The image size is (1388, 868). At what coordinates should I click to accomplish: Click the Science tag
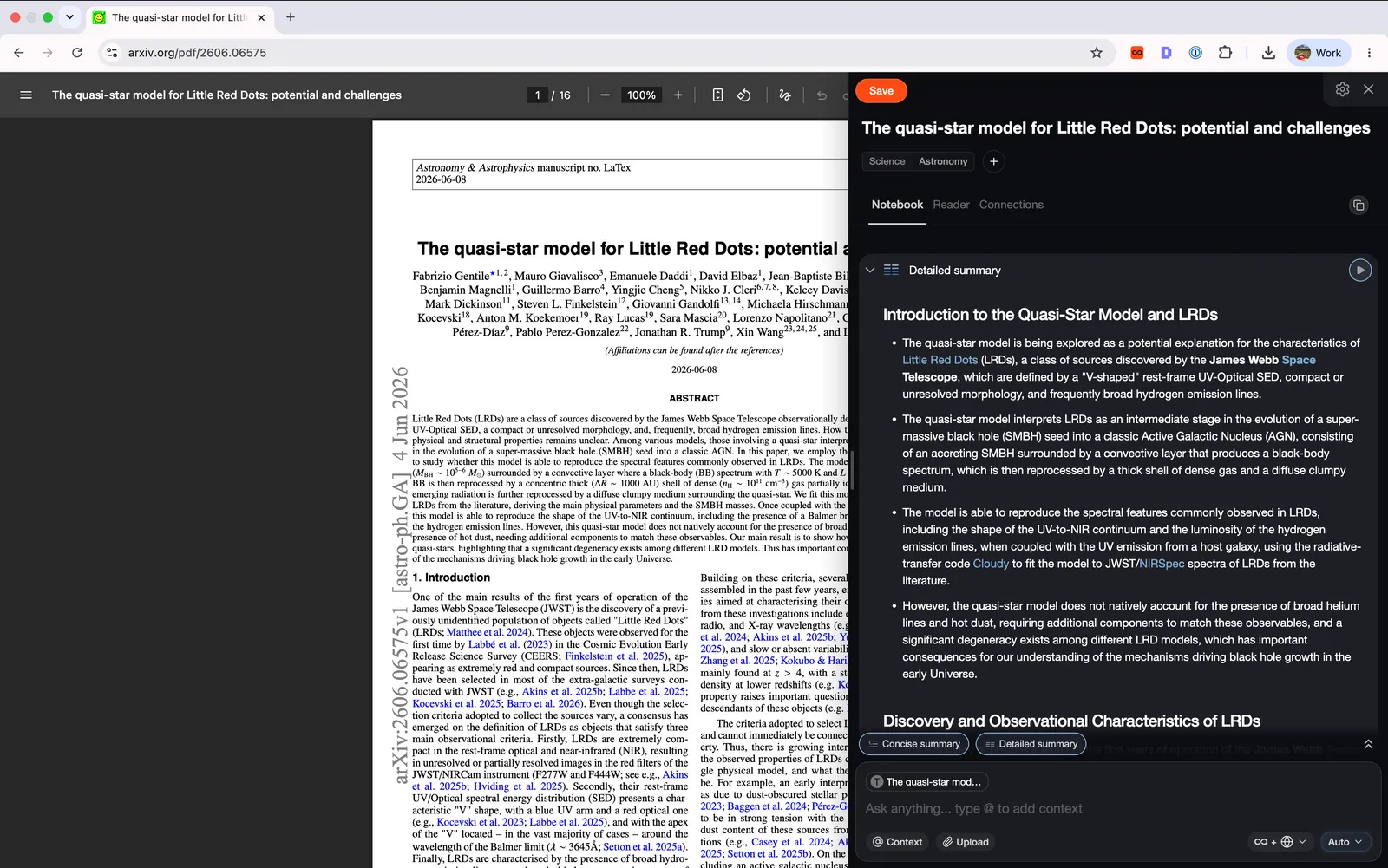point(887,161)
